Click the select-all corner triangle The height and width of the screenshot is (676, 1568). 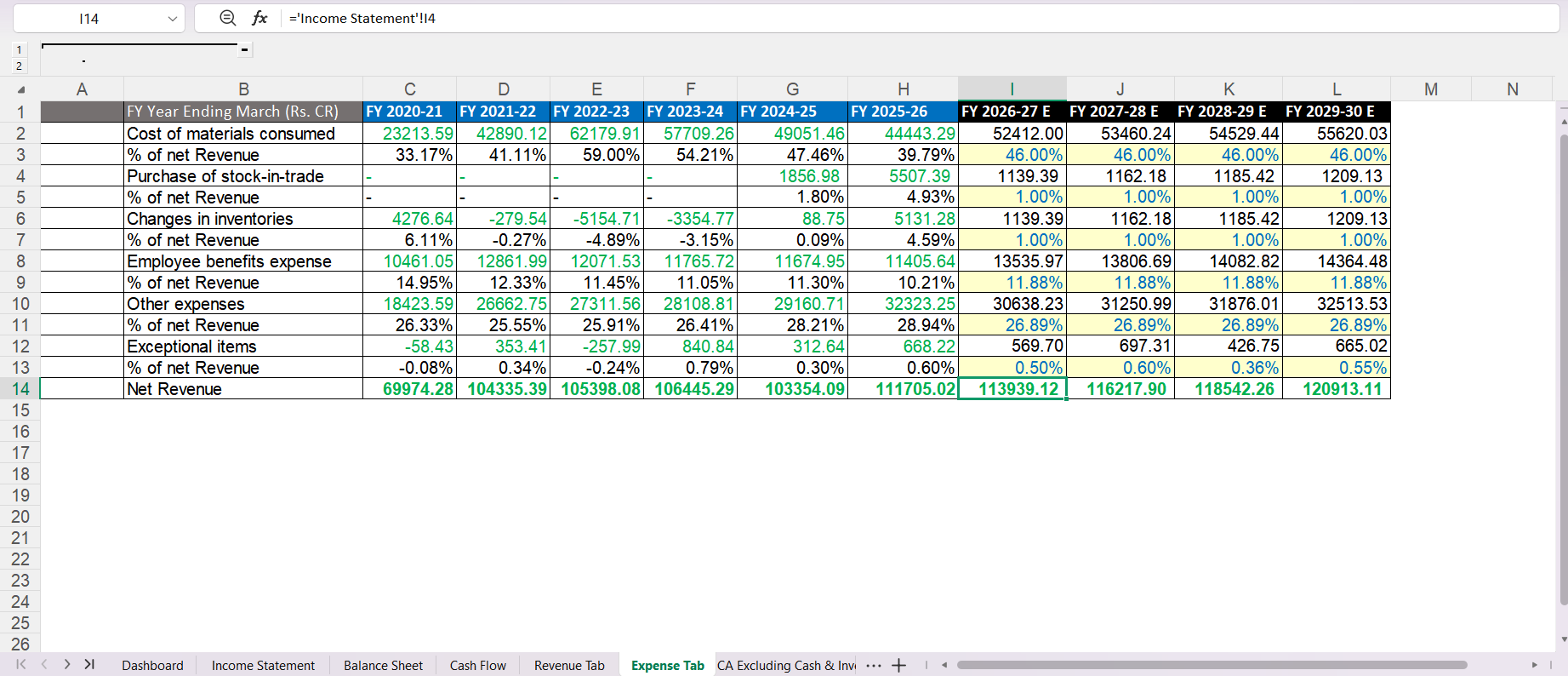point(21,89)
